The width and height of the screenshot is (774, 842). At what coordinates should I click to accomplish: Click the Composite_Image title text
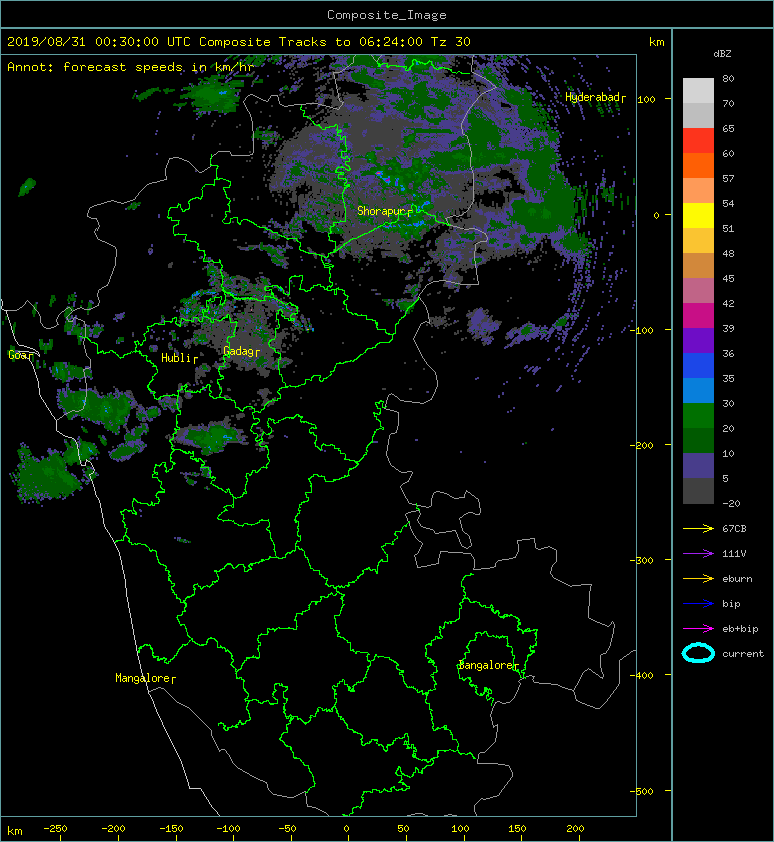coord(387,15)
